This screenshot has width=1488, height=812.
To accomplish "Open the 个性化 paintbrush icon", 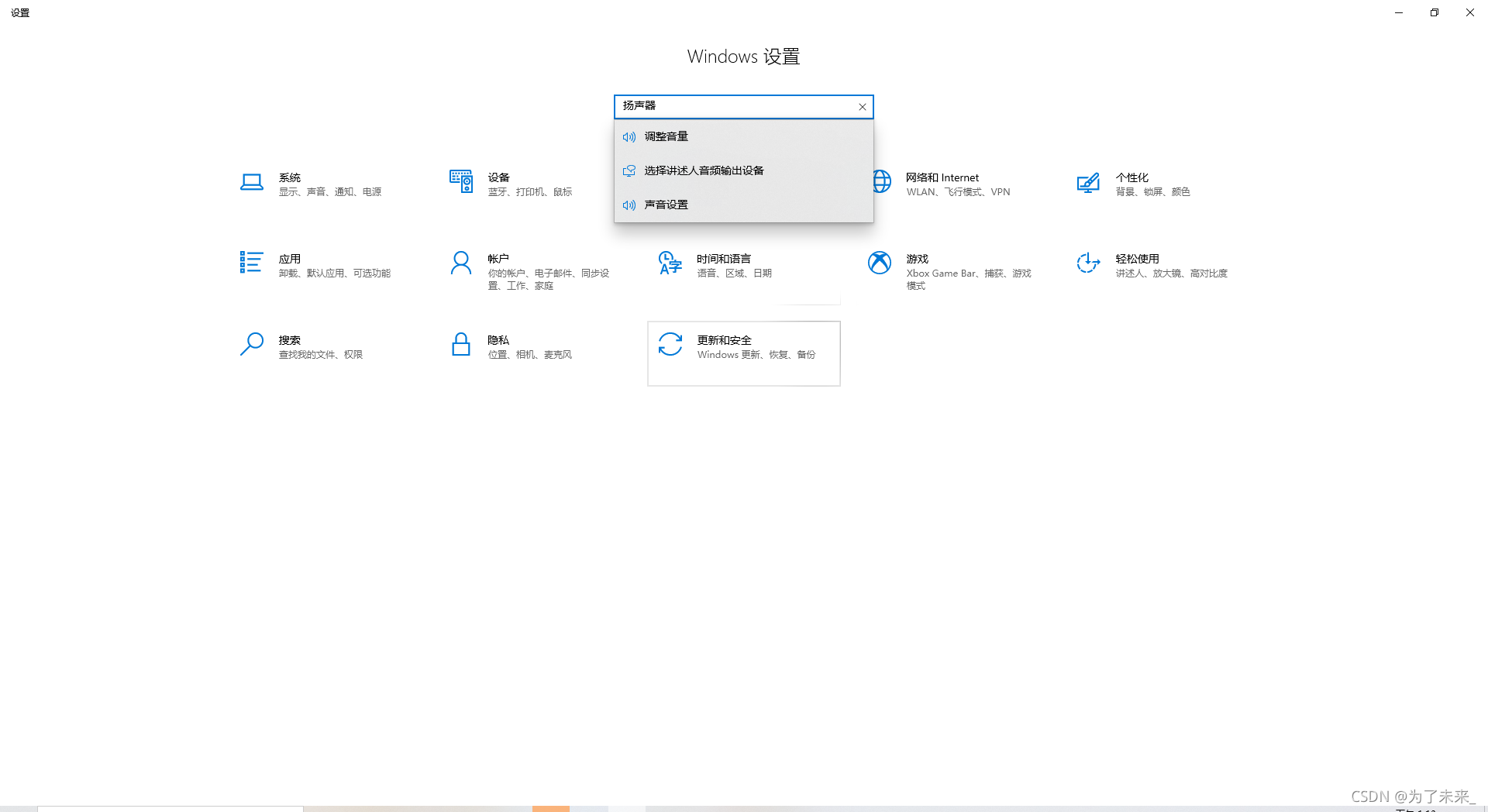I will click(x=1088, y=183).
